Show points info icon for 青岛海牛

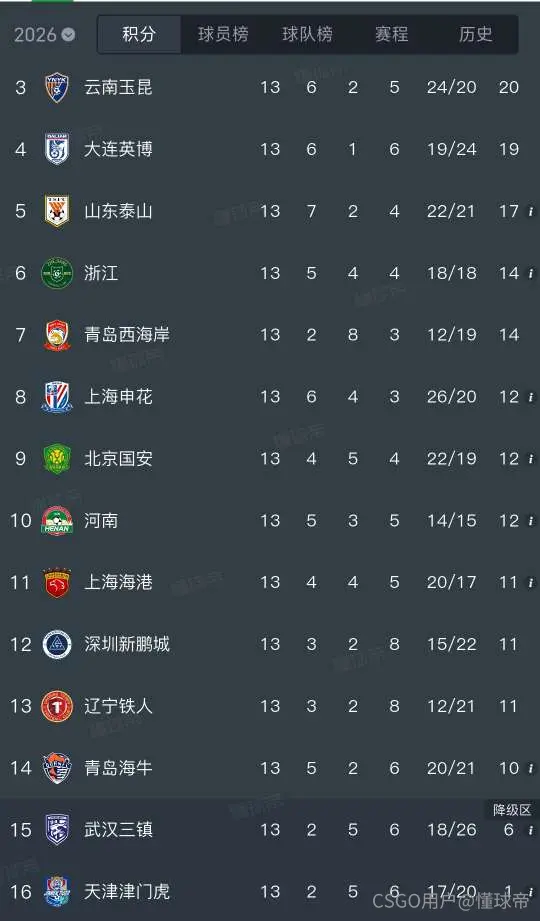click(531, 768)
